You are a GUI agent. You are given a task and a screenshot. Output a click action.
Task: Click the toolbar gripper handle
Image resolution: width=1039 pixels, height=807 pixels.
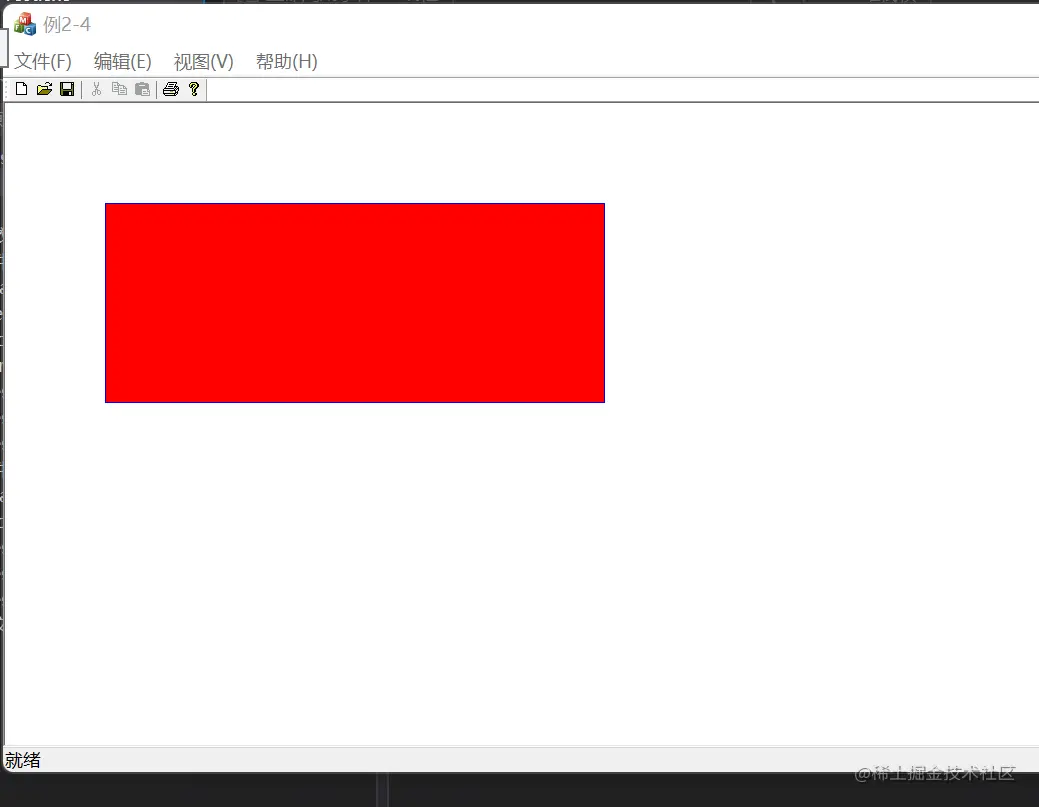pos(8,89)
